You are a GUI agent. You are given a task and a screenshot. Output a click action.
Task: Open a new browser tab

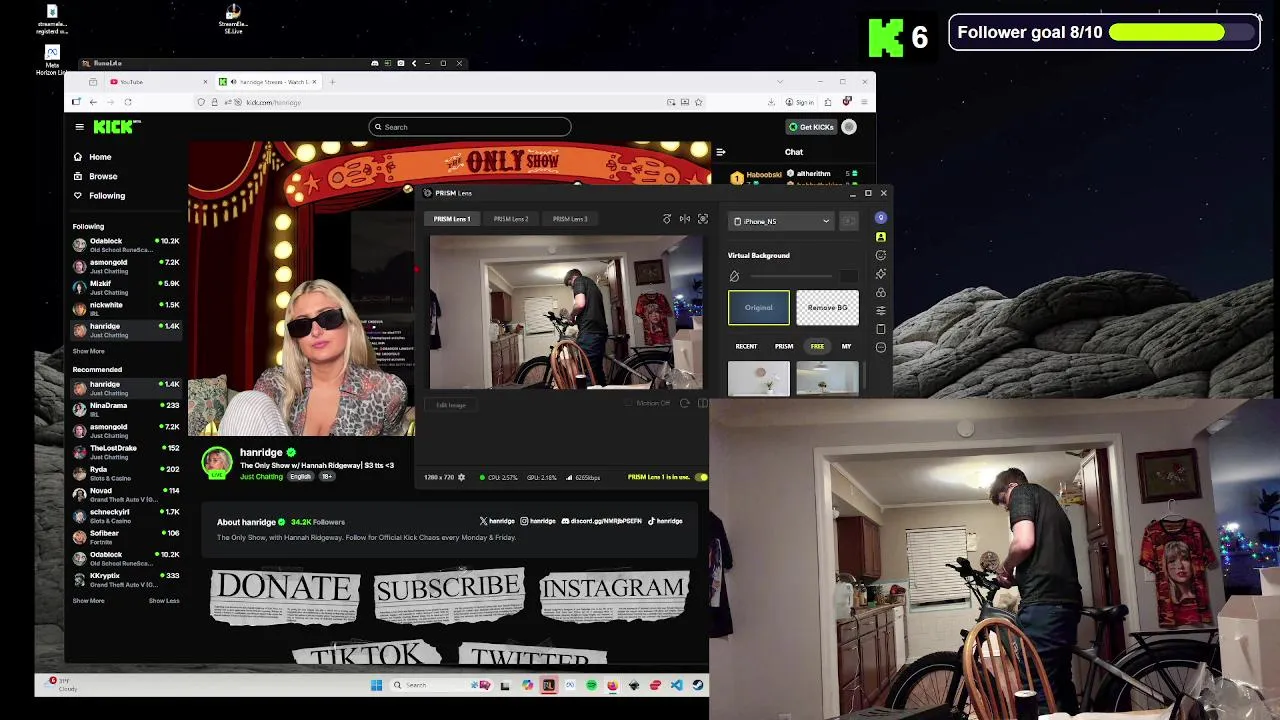(x=333, y=82)
